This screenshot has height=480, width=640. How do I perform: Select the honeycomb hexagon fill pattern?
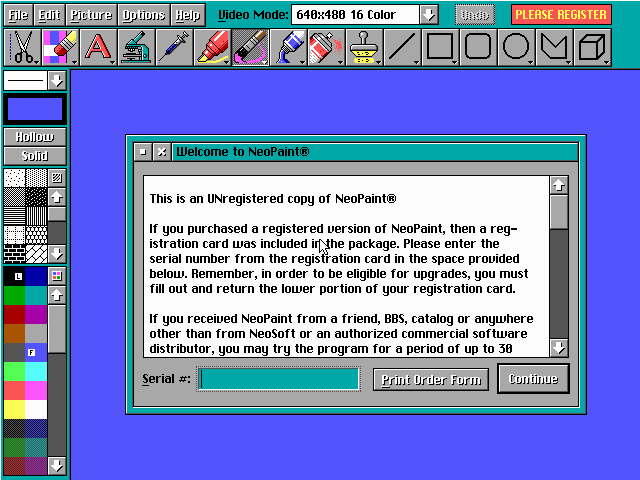[36, 235]
